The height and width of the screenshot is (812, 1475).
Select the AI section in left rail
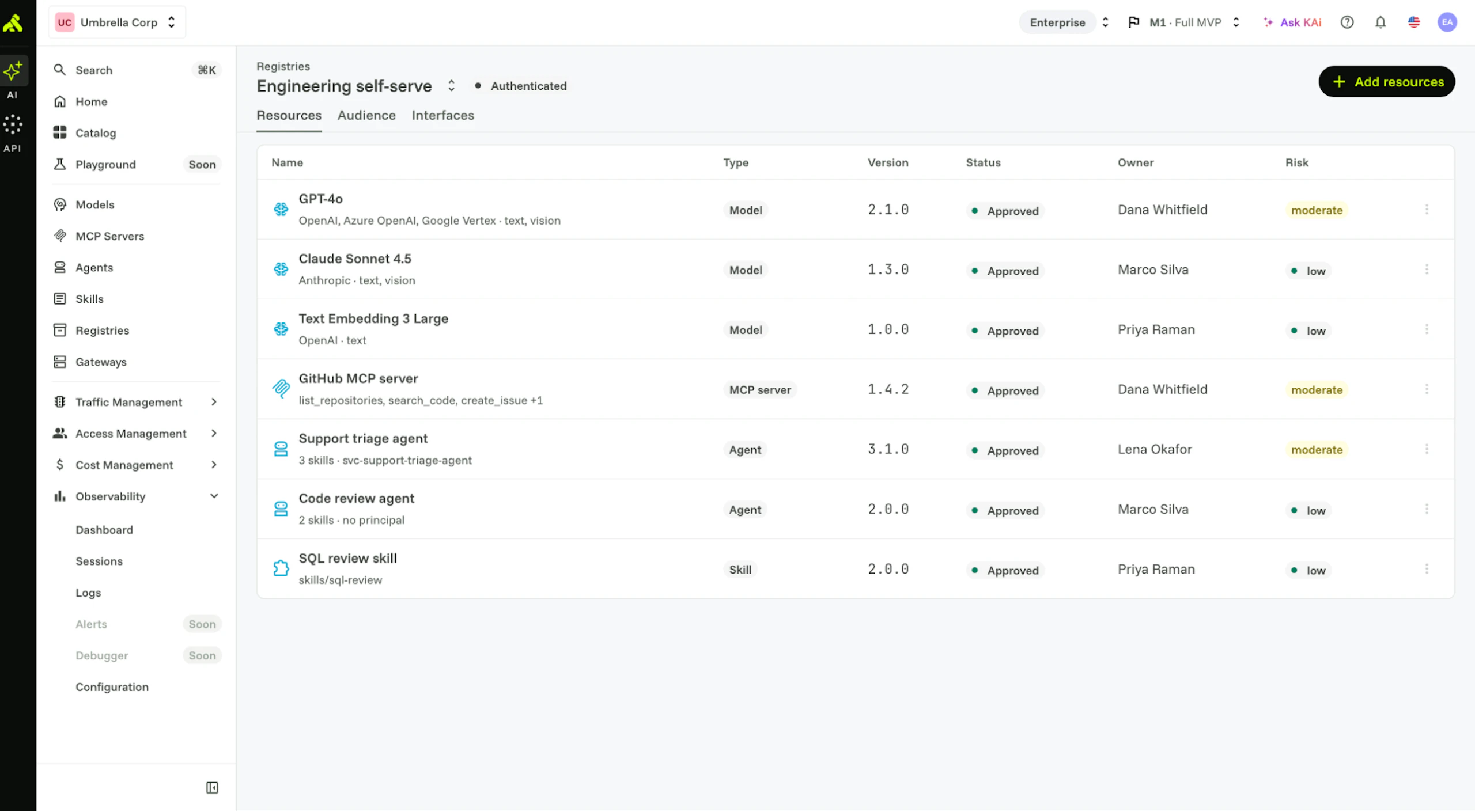12,79
